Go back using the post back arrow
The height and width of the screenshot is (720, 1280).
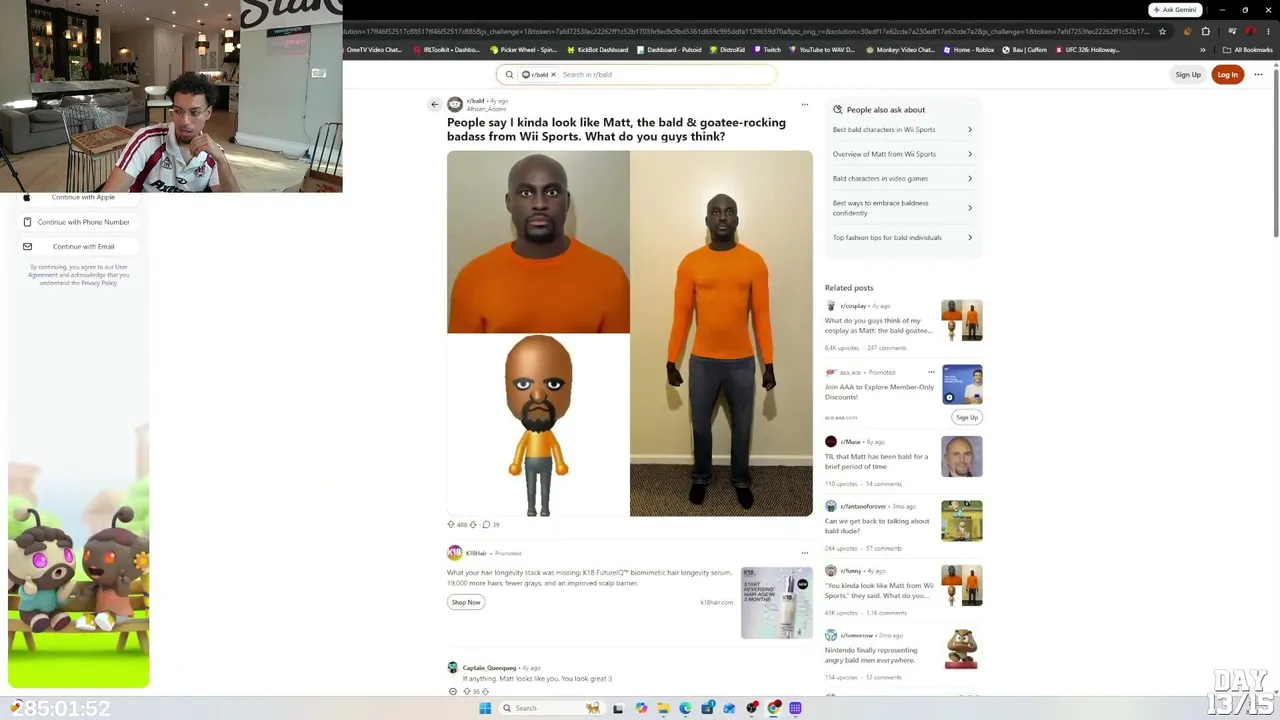point(434,104)
